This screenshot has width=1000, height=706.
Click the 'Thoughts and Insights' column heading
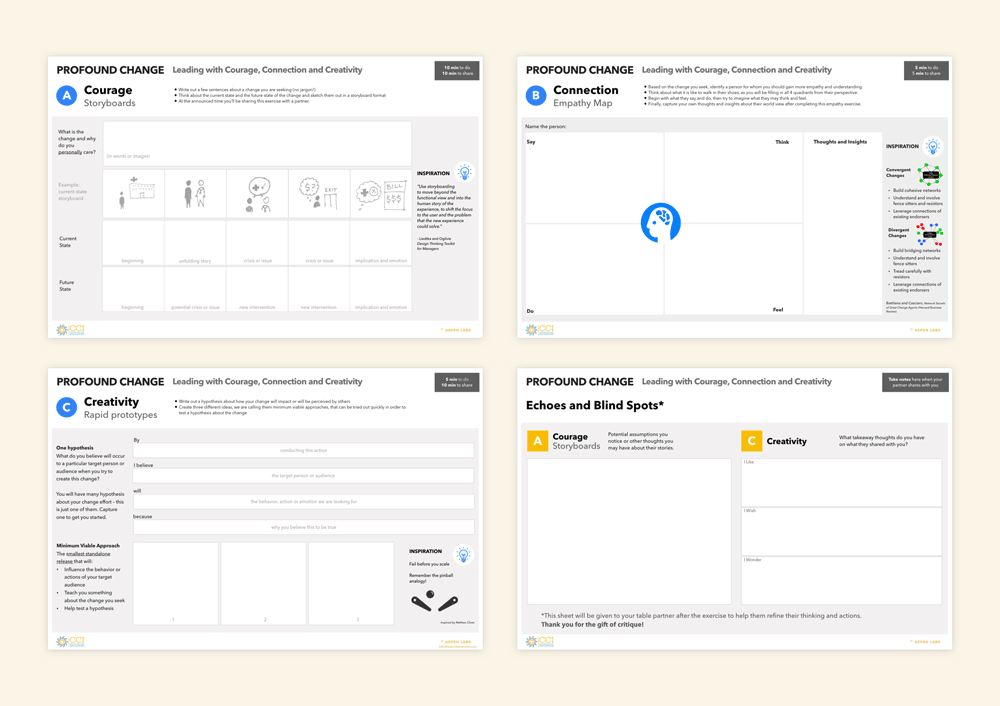click(840, 142)
